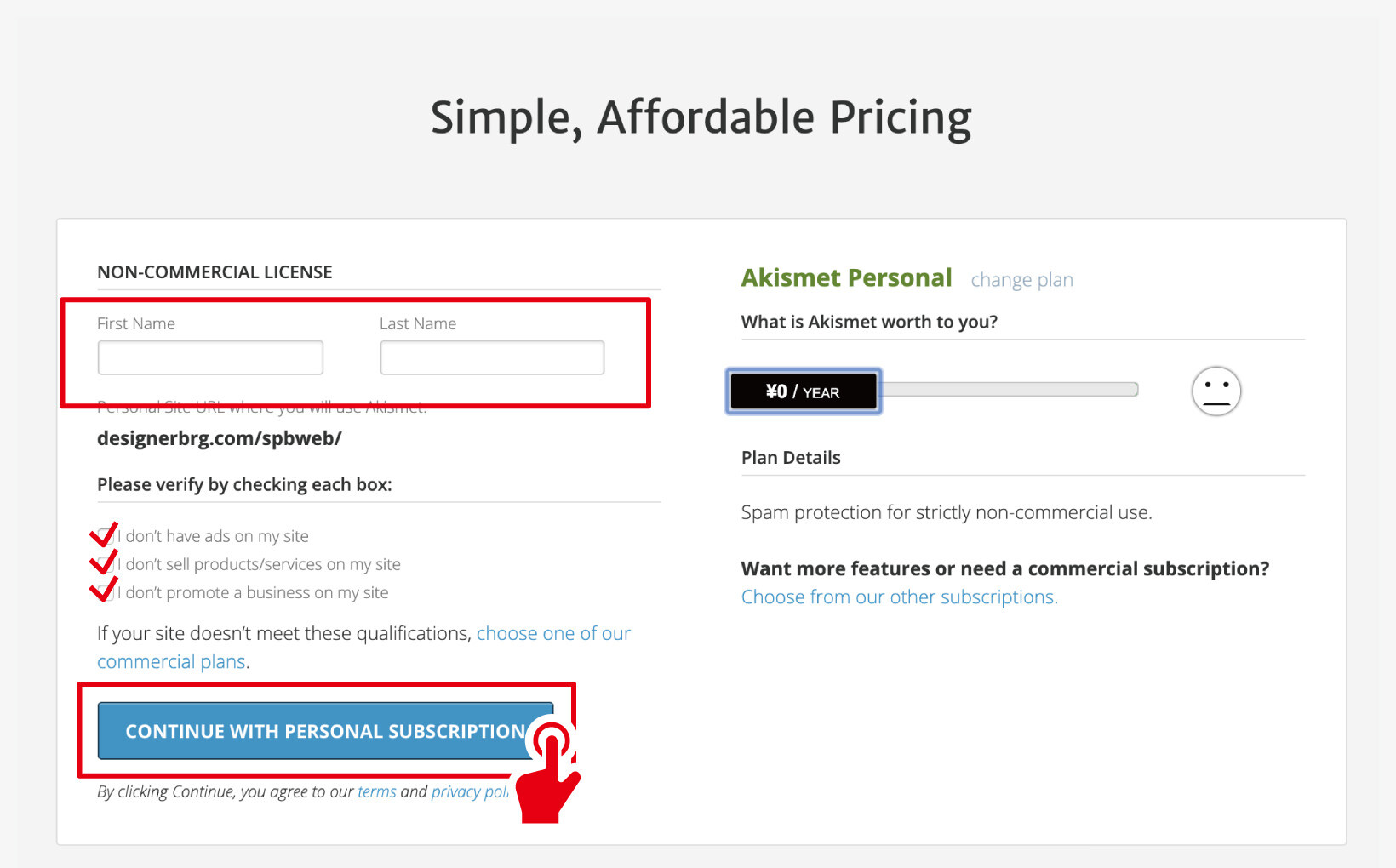
Task: Open the "change plan" link
Action: tap(1021, 280)
